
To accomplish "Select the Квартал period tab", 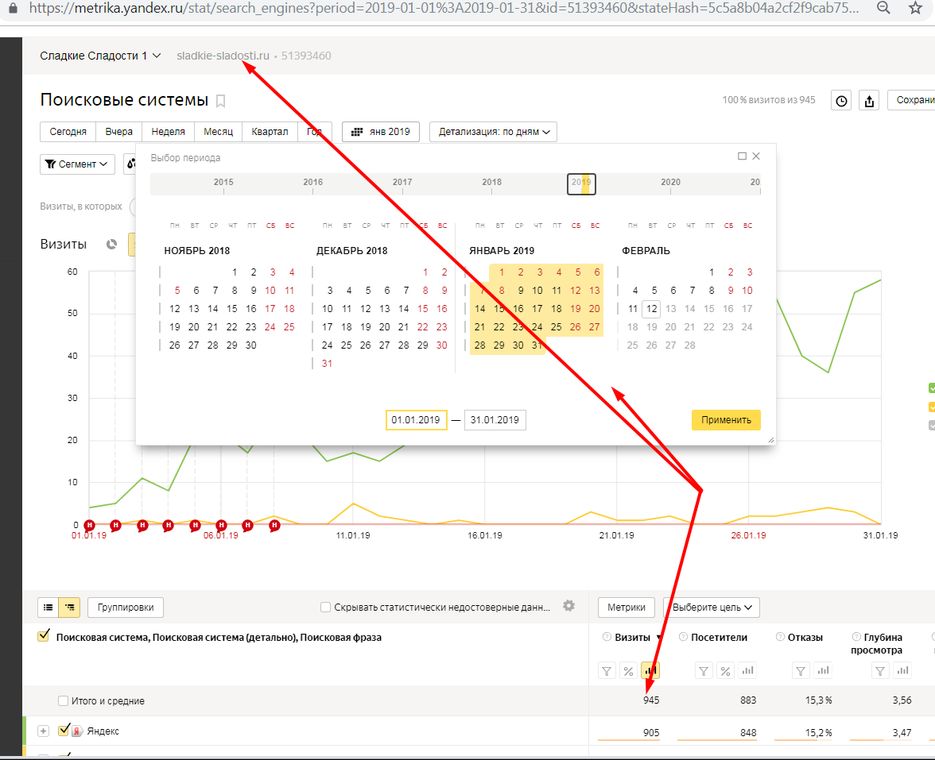I will (x=270, y=132).
